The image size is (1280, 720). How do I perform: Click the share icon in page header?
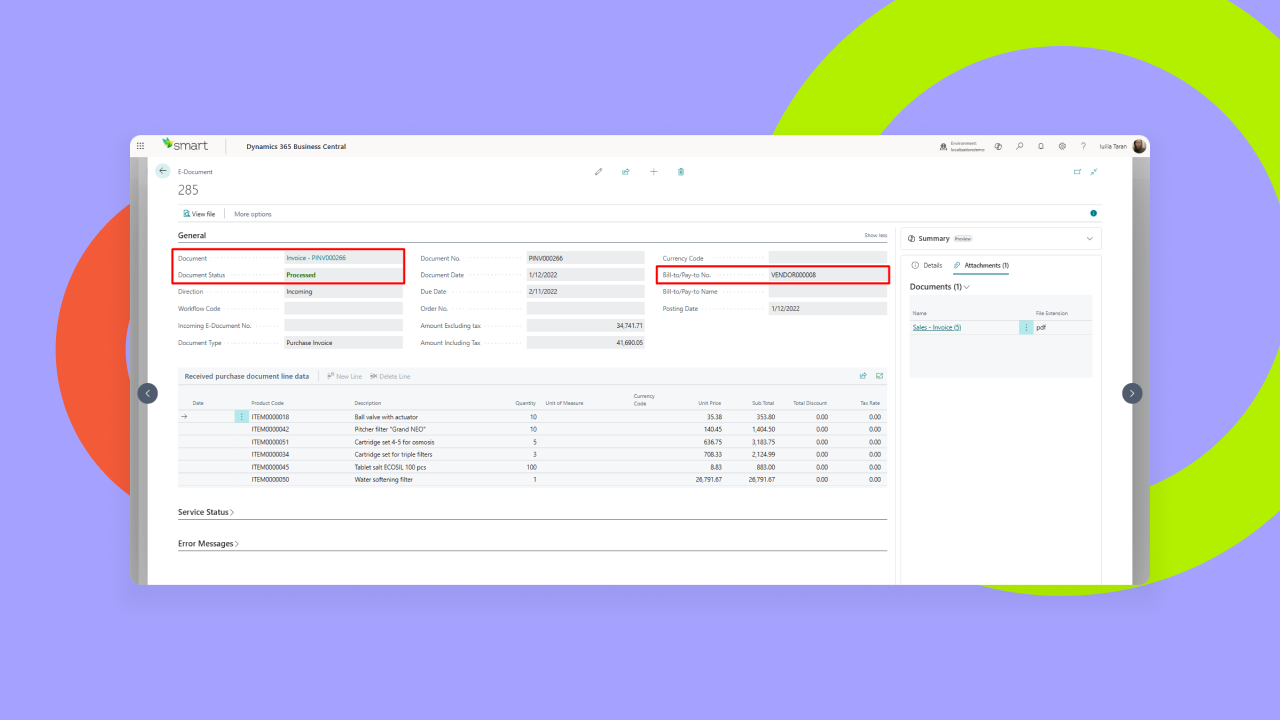pyautogui.click(x=626, y=172)
